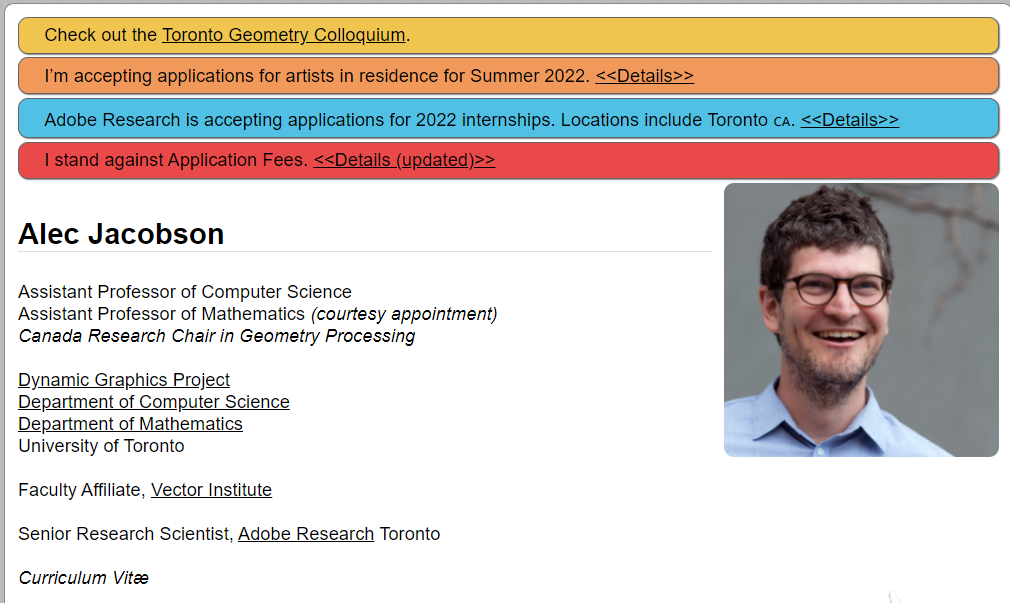The width and height of the screenshot is (1010, 603).
Task: Click the italic courtesy appointment text
Action: pos(404,314)
